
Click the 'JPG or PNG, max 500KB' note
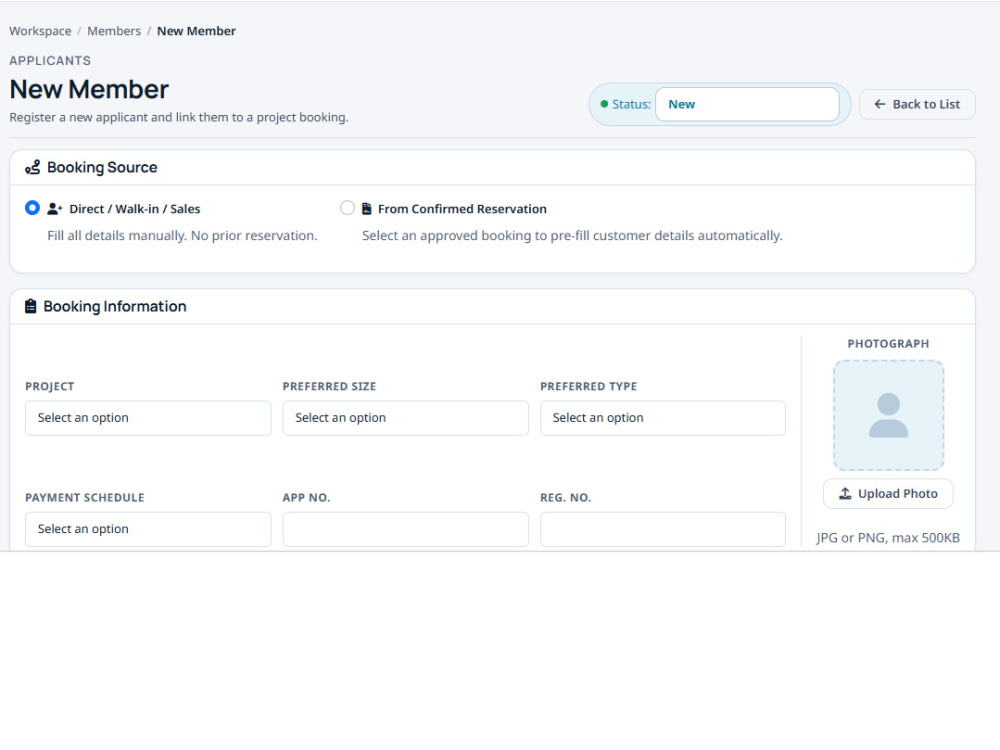pos(888,538)
